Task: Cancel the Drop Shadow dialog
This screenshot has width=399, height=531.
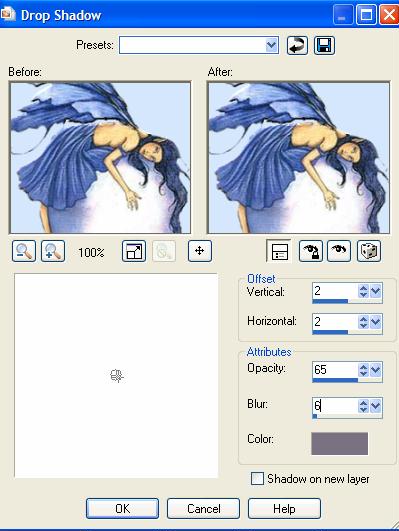Action: tap(204, 508)
